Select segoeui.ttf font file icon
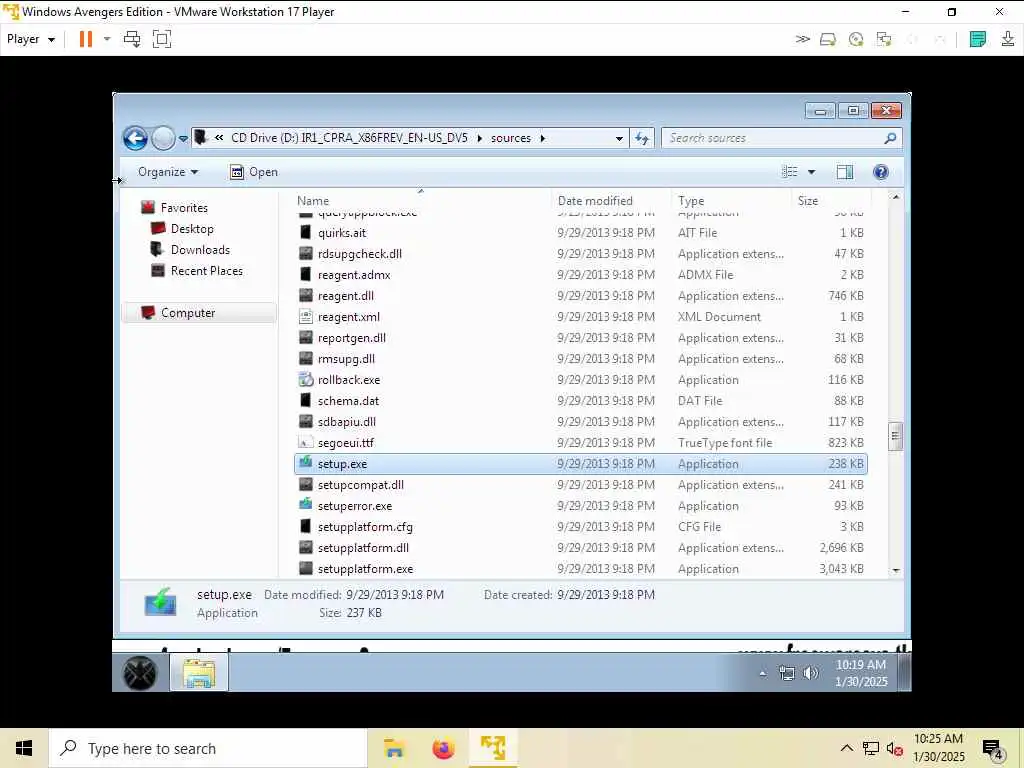 click(x=306, y=443)
